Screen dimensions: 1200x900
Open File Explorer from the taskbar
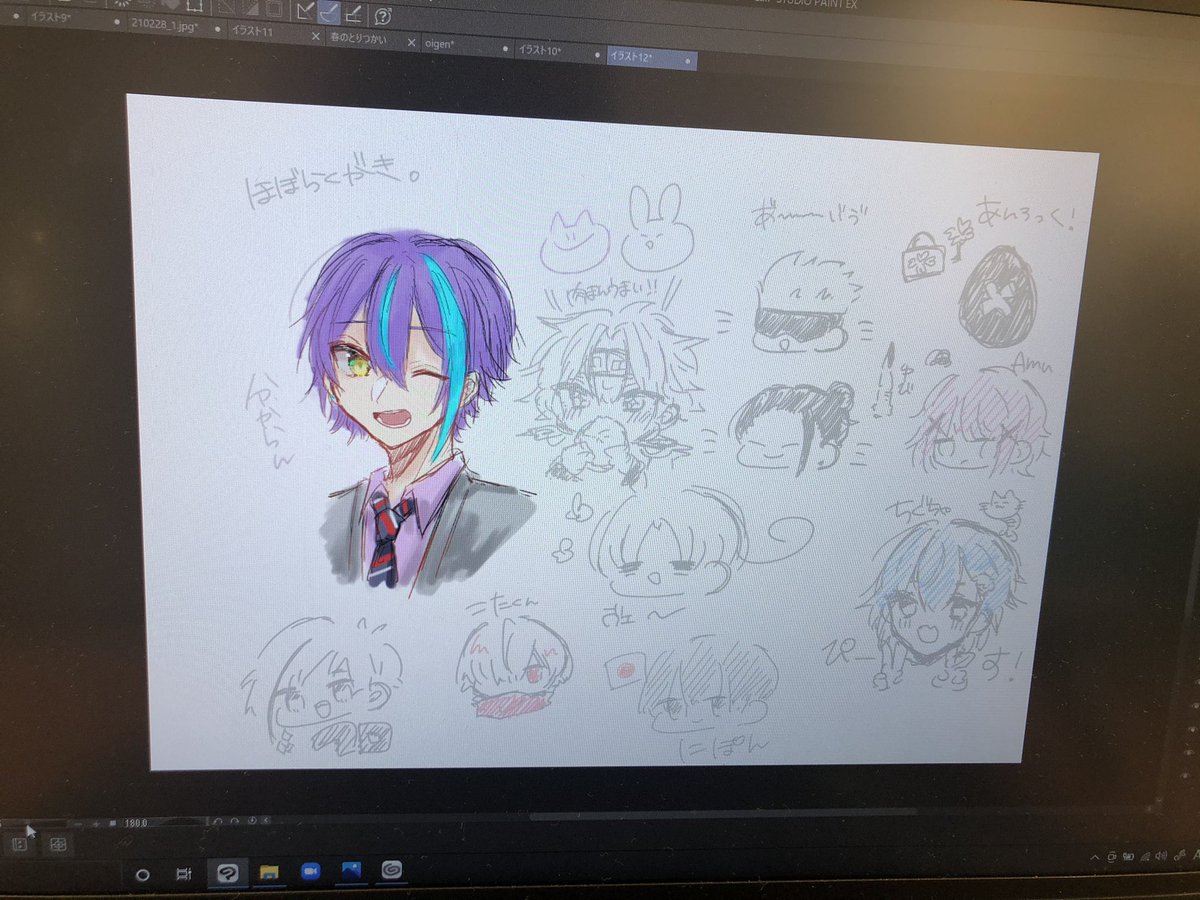pos(269,872)
